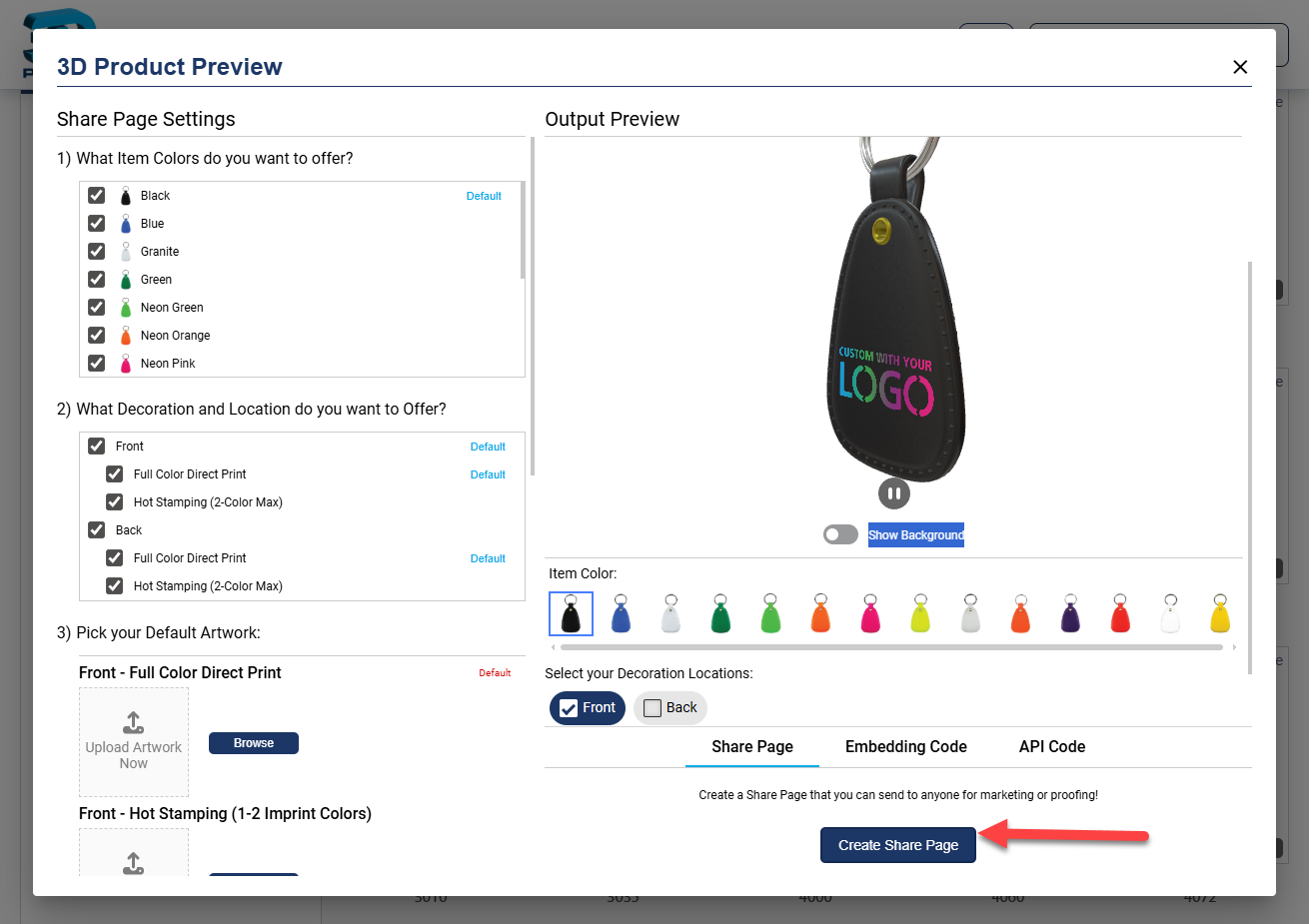The height and width of the screenshot is (924, 1313).
Task: Pause the 3D keychain rotation preview
Action: click(894, 493)
